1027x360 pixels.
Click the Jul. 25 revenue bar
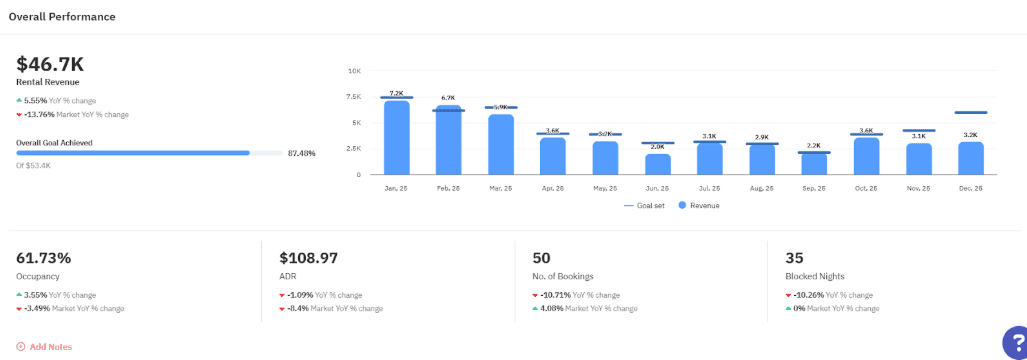point(710,159)
